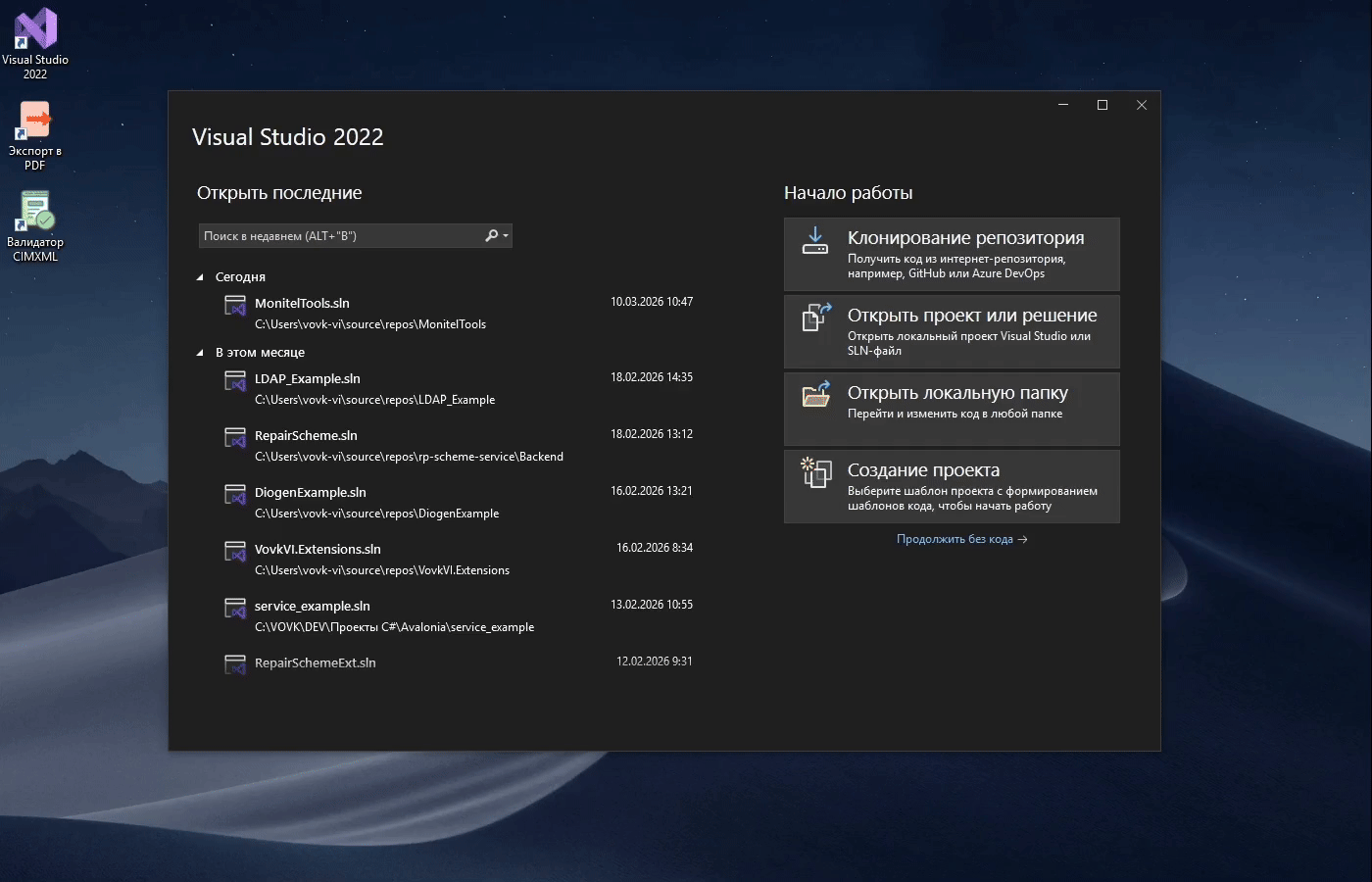Click the timestamp 16.02.2026 8:34
1372x882 pixels.
655,548
